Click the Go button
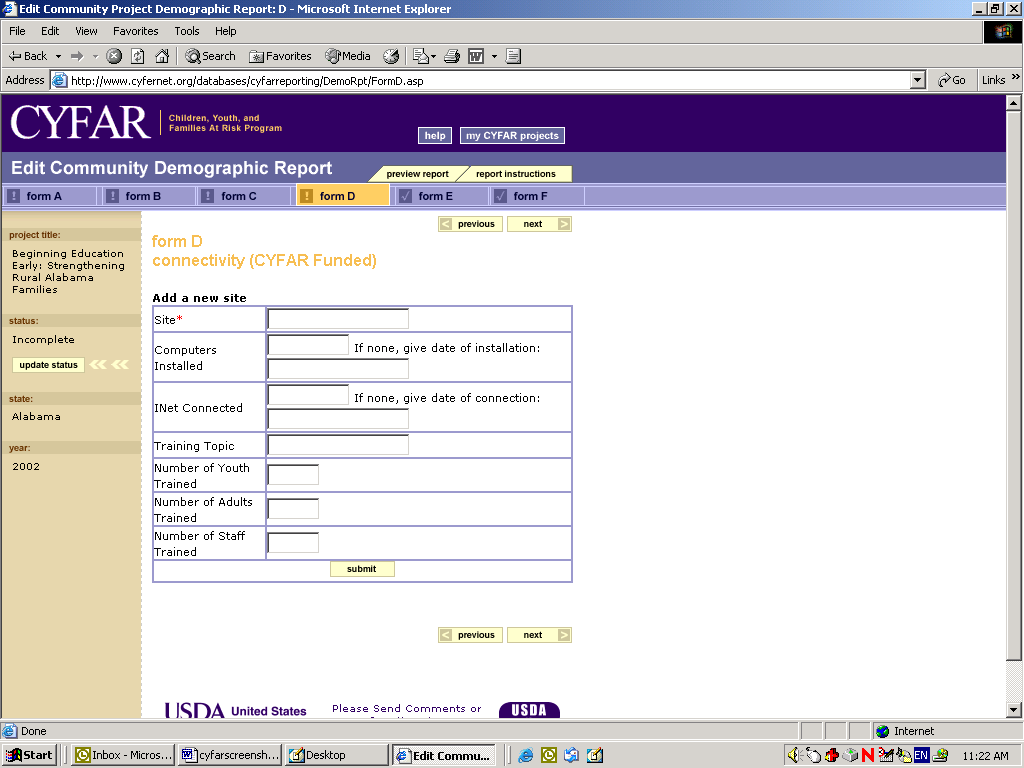Screen dimensions: 1024x768 pos(952,80)
